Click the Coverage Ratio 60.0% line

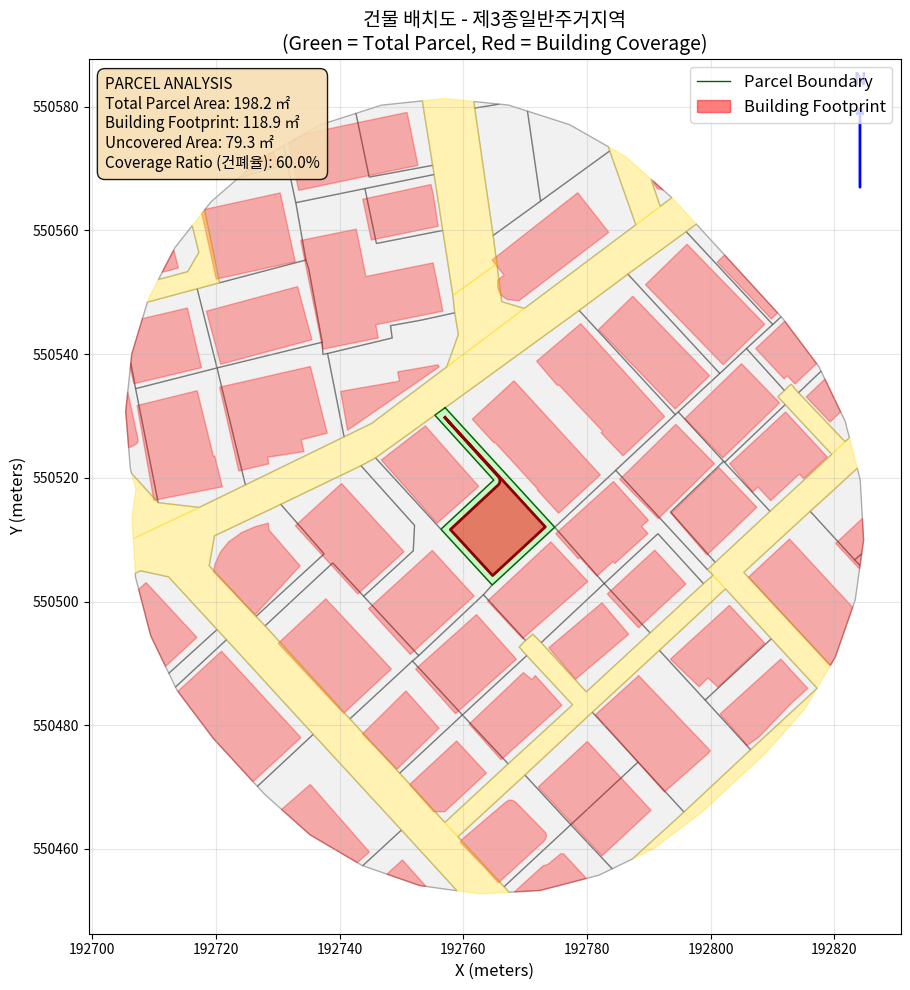coord(212,162)
